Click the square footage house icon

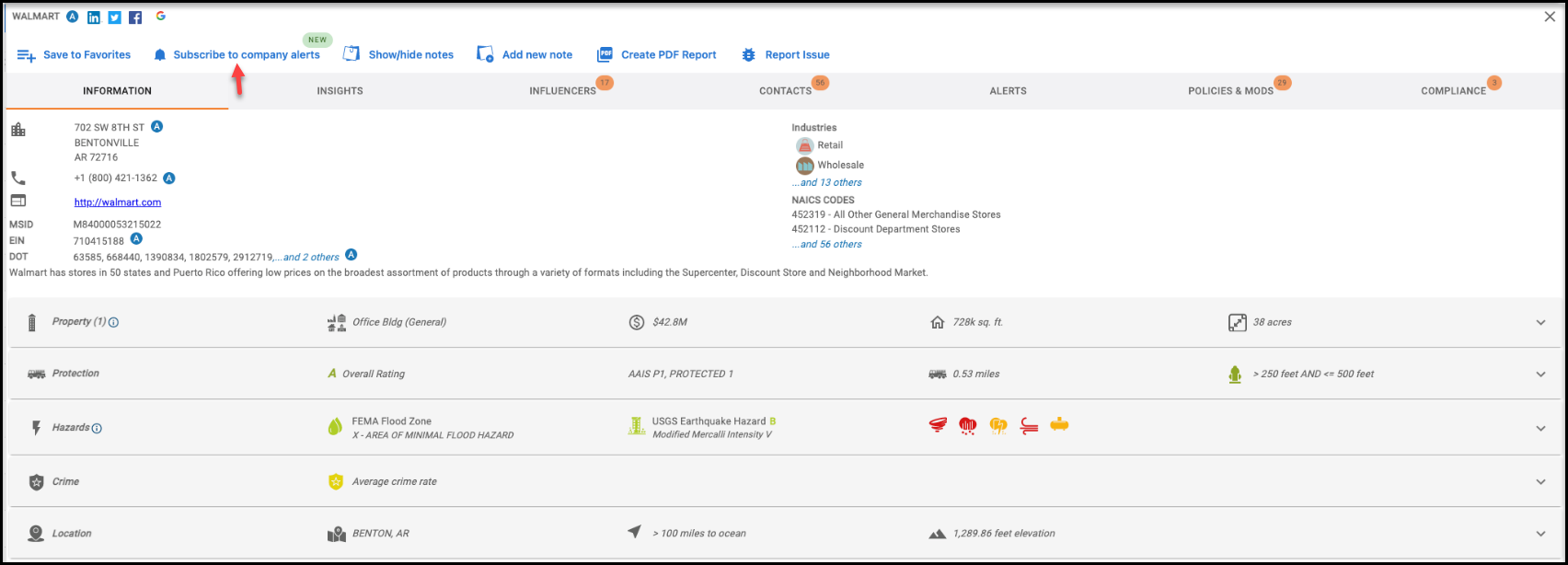coord(938,322)
